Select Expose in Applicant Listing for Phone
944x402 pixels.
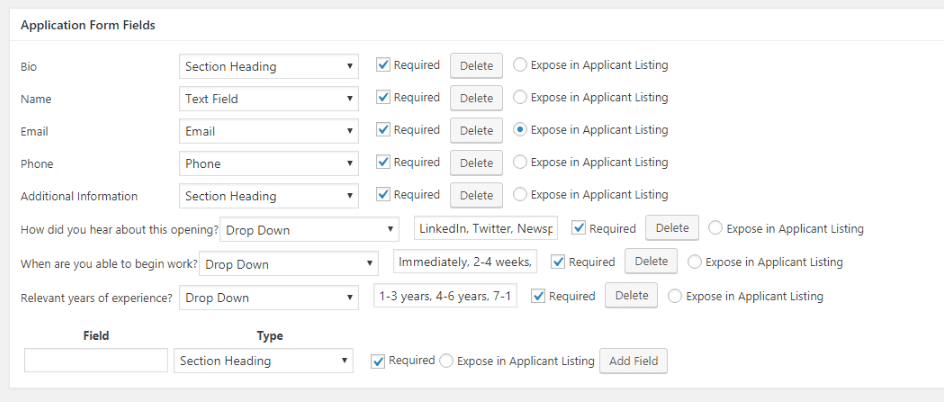pyautogui.click(x=520, y=162)
